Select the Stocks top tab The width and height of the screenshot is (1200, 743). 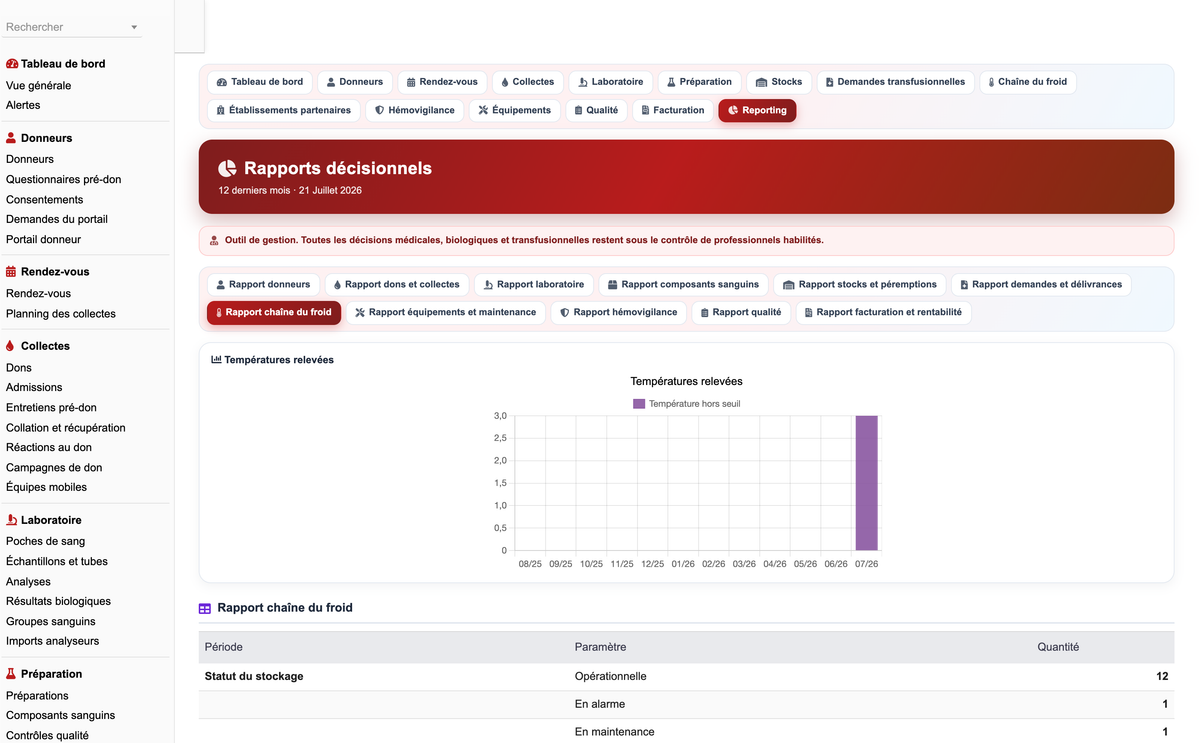pos(779,82)
